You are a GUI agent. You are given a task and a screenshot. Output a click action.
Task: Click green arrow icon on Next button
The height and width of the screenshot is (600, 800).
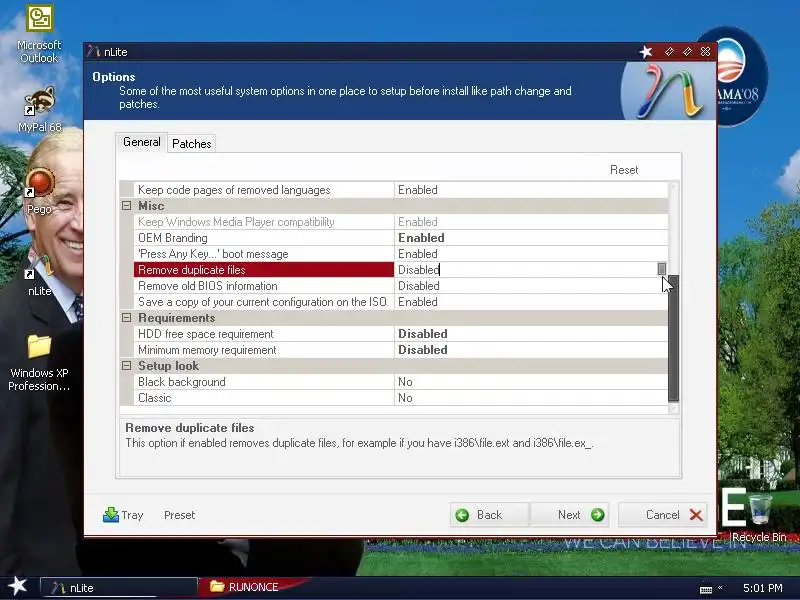click(x=597, y=515)
